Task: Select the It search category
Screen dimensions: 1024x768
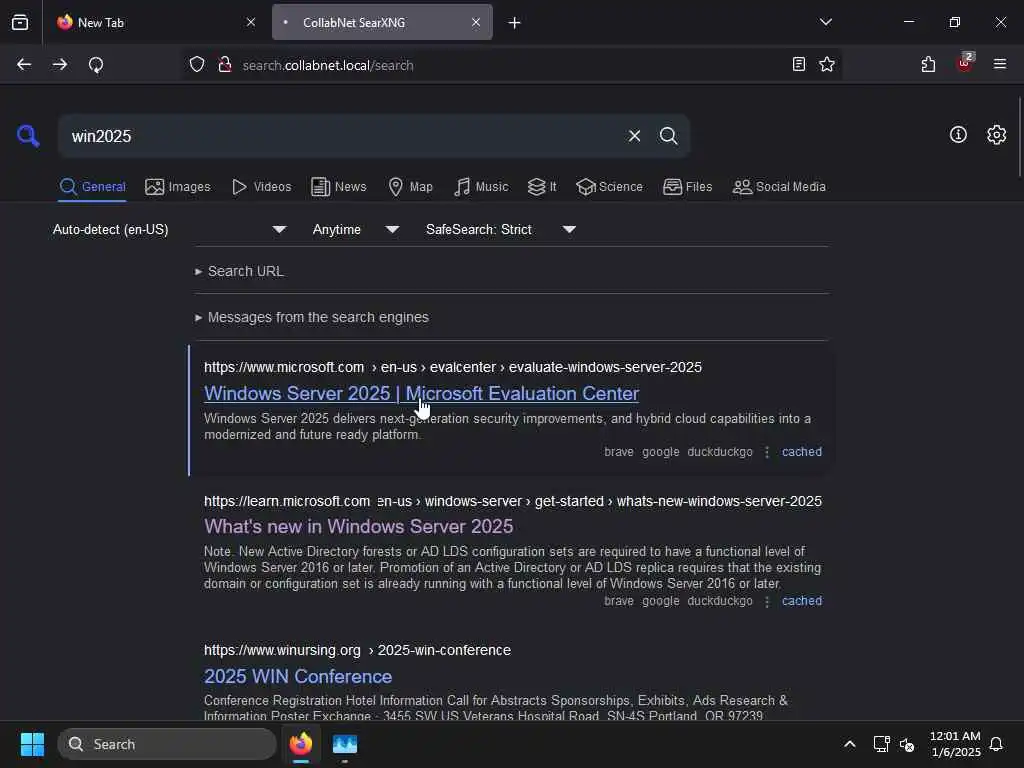Action: pyautogui.click(x=542, y=187)
